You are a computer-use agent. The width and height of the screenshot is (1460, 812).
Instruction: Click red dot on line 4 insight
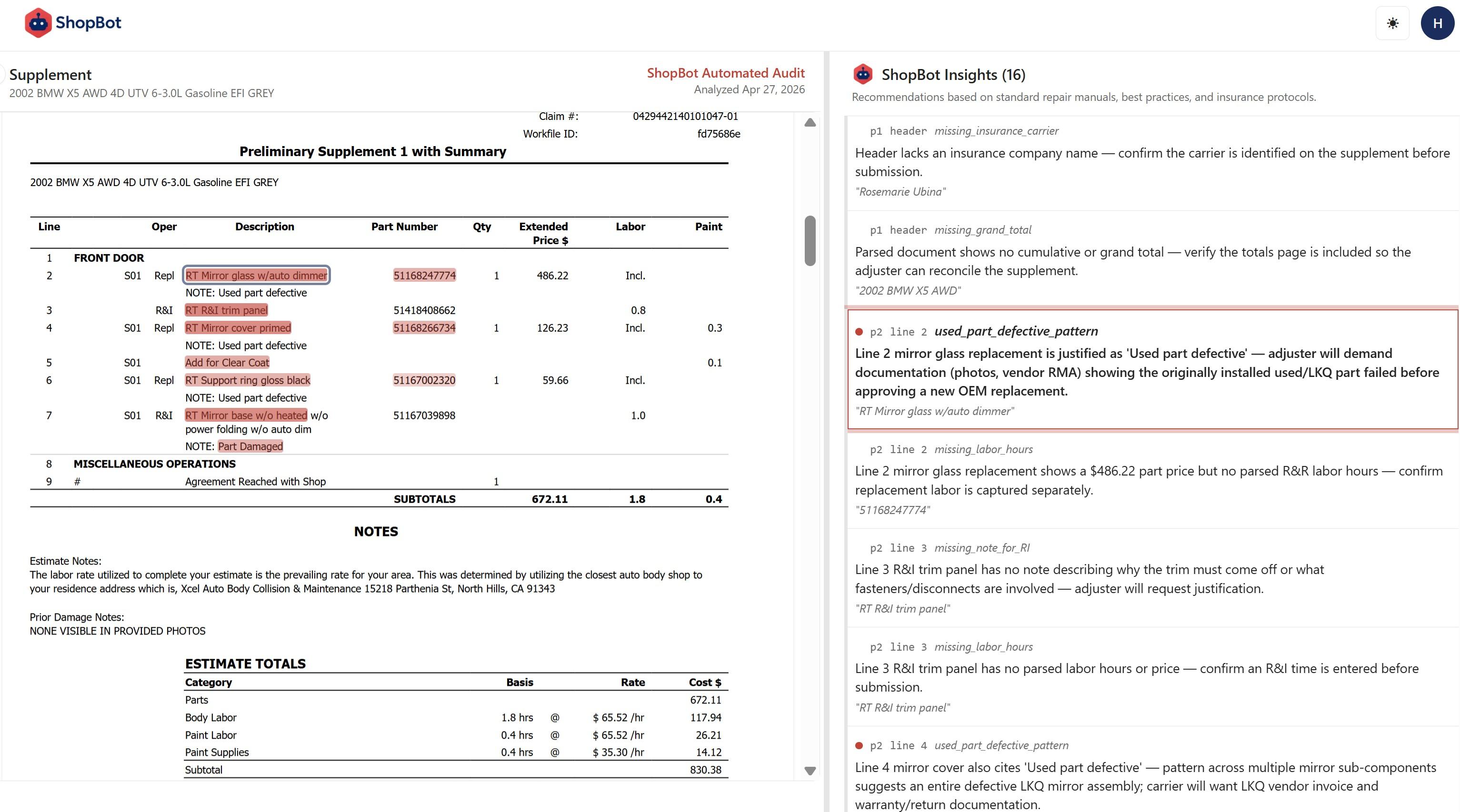pyautogui.click(x=859, y=746)
